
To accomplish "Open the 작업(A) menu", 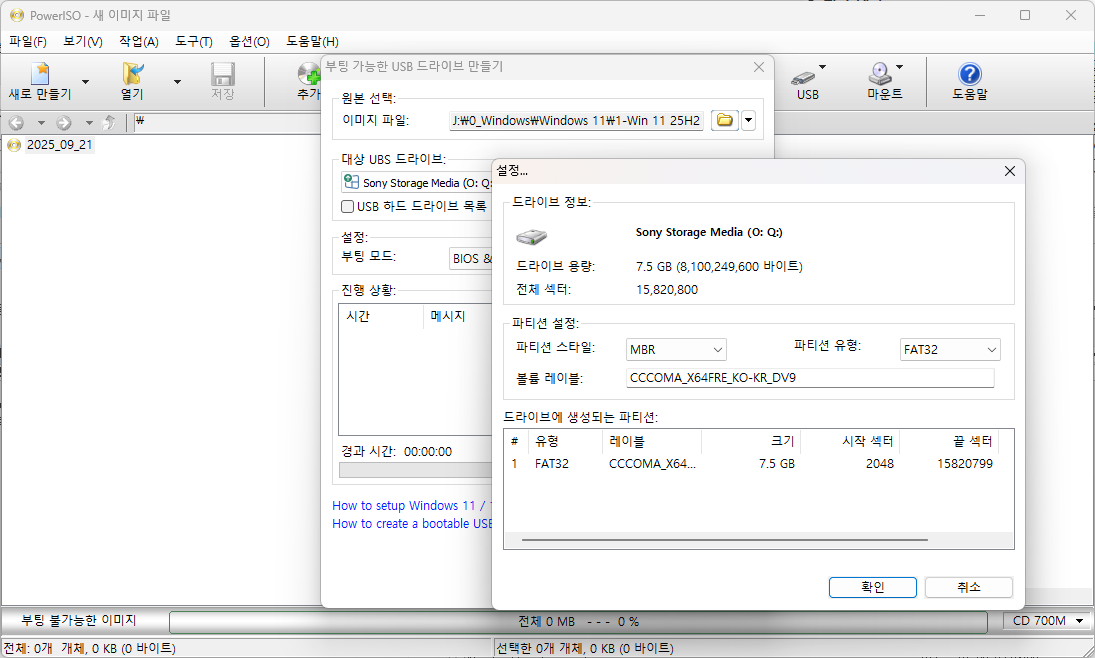I will coord(138,42).
